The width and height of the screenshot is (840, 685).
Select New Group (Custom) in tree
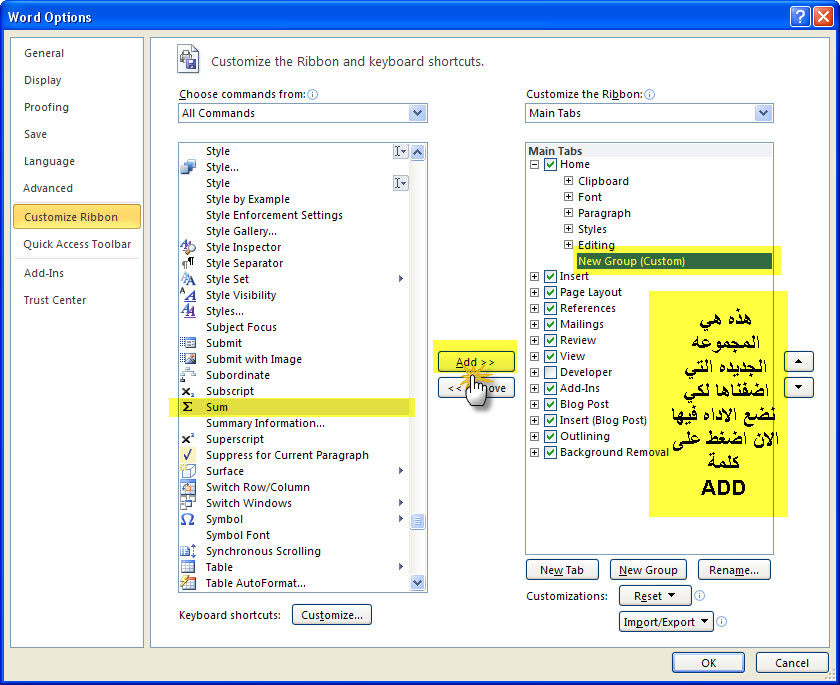pos(674,261)
